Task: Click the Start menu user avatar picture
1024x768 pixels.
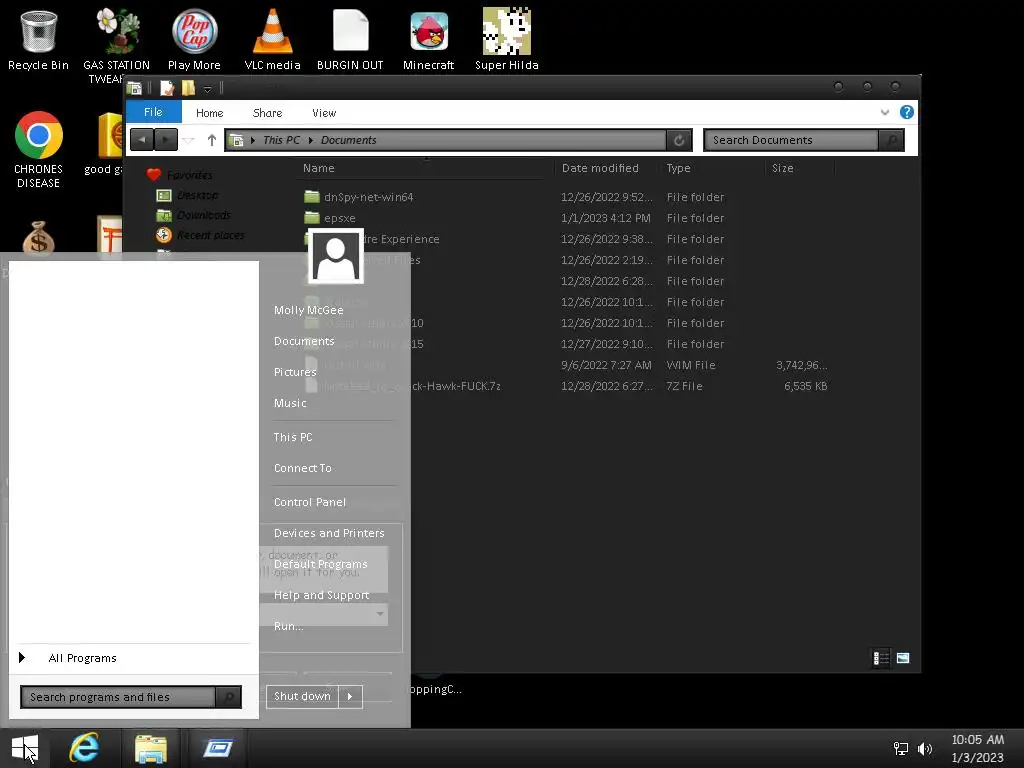Action: [336, 256]
